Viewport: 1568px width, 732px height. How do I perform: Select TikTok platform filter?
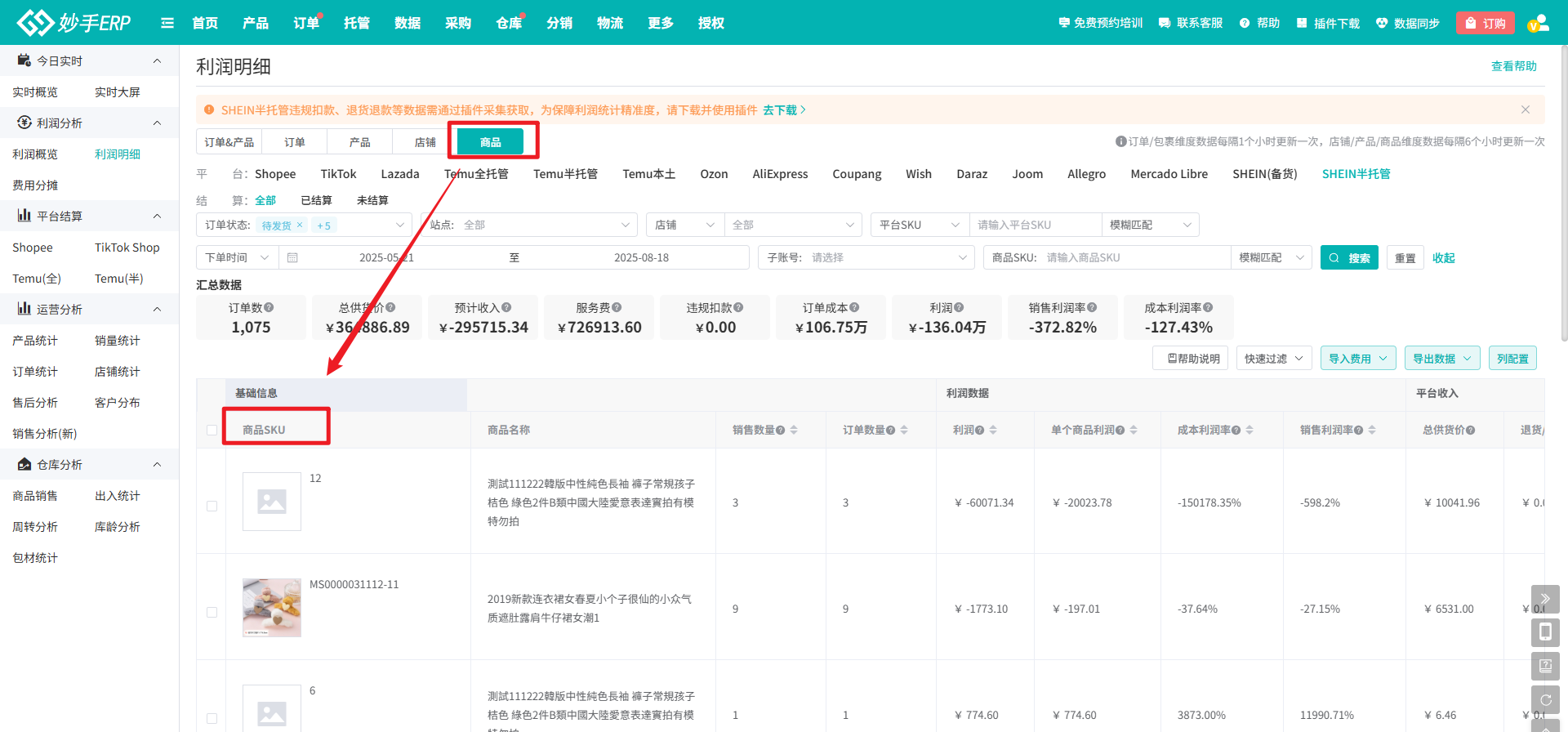coord(338,174)
